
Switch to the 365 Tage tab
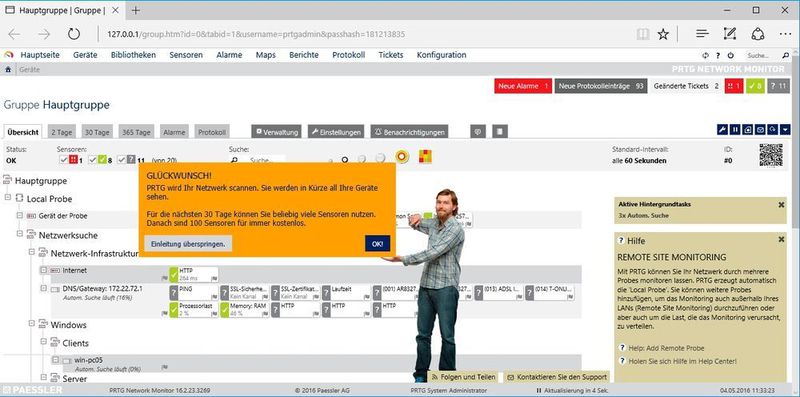click(136, 132)
